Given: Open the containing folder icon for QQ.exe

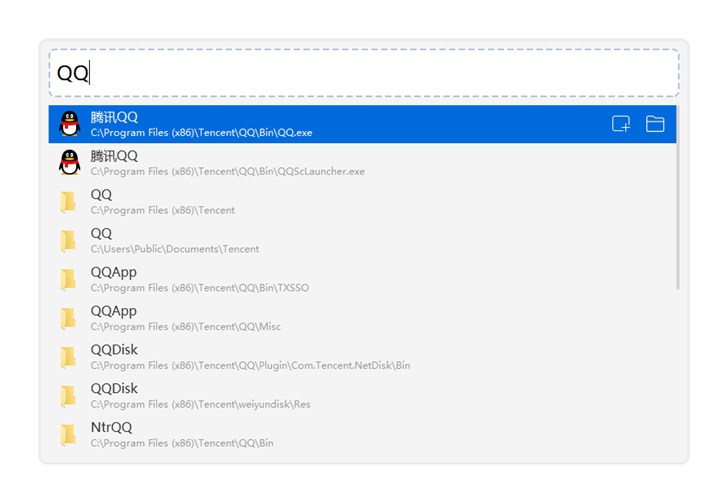Looking at the screenshot, I should pos(655,124).
